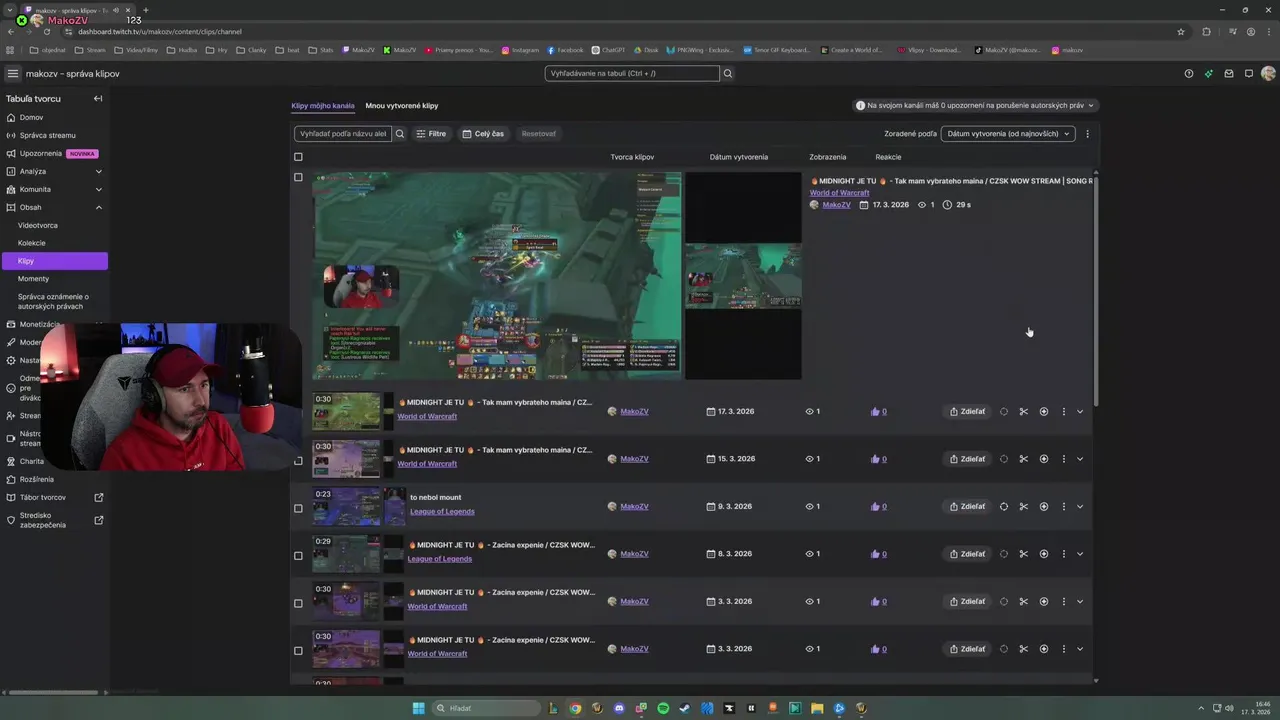Click Zdieľať button in 'to nebol mount' row
Image resolution: width=1280 pixels, height=720 pixels.
[x=967, y=506]
